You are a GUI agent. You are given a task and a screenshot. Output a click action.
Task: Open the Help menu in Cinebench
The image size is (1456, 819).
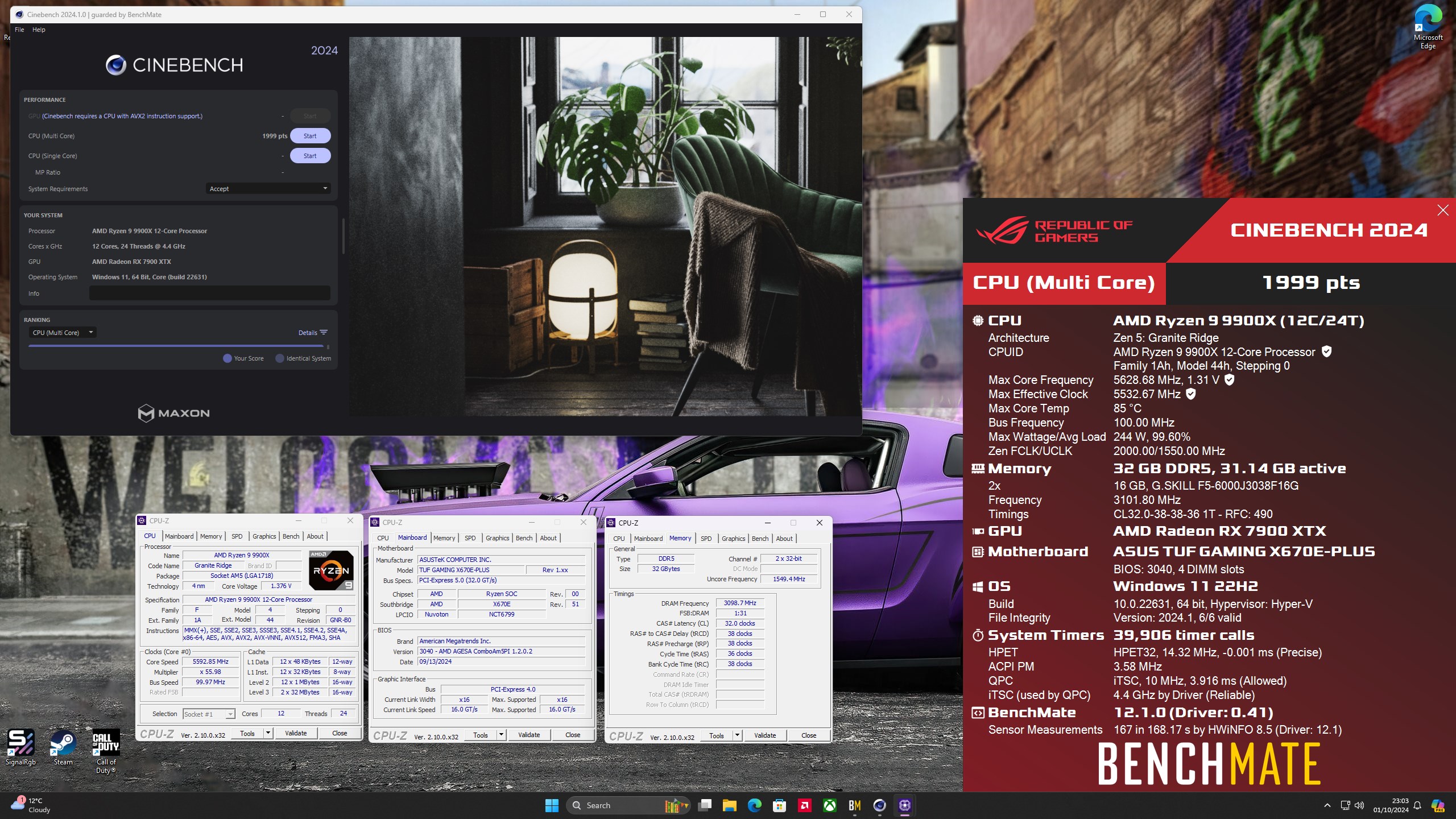click(x=39, y=30)
